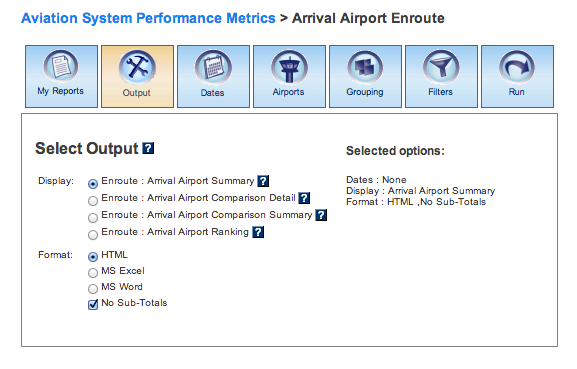The height and width of the screenshot is (369, 577).
Task: Open the My Reports document icon
Action: pyautogui.click(x=61, y=66)
